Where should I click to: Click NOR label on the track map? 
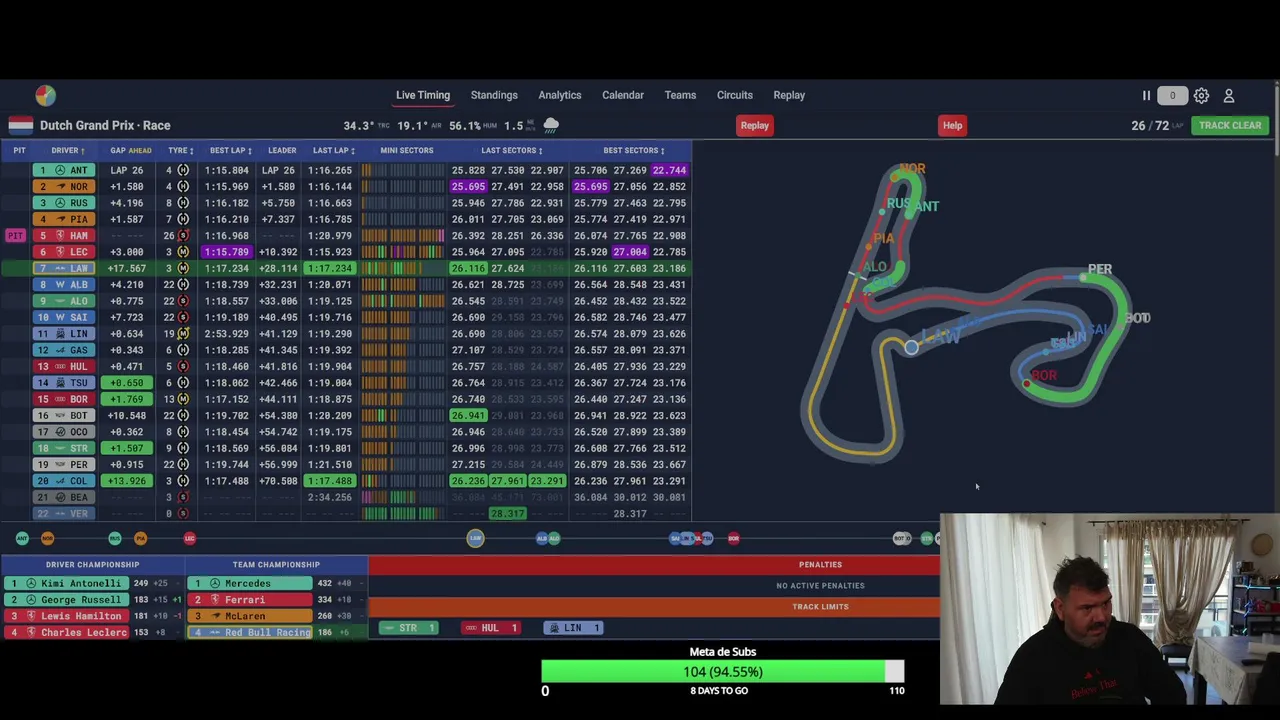(912, 169)
